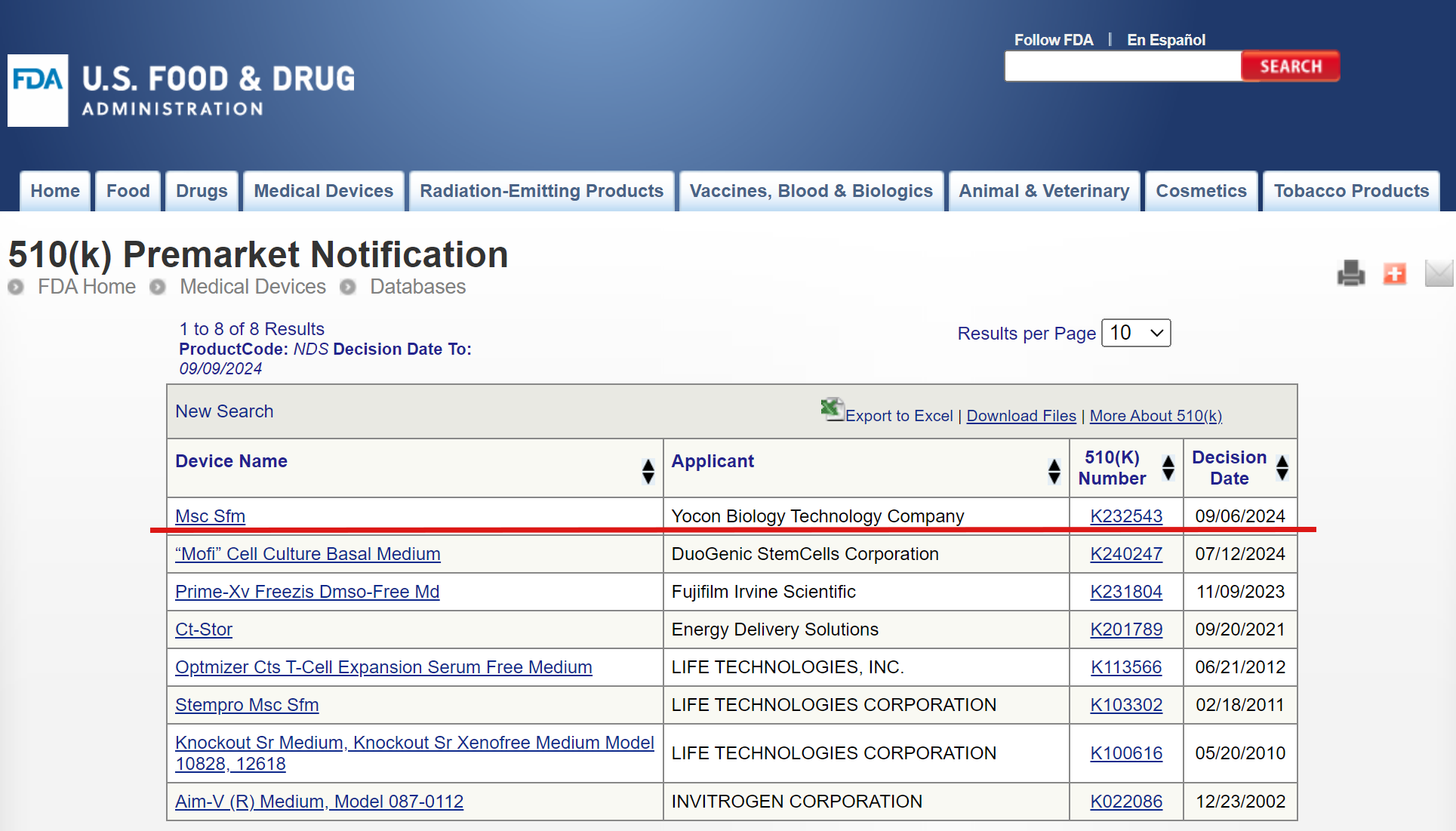Click 510(k) Premarket Notification heading

258,254
